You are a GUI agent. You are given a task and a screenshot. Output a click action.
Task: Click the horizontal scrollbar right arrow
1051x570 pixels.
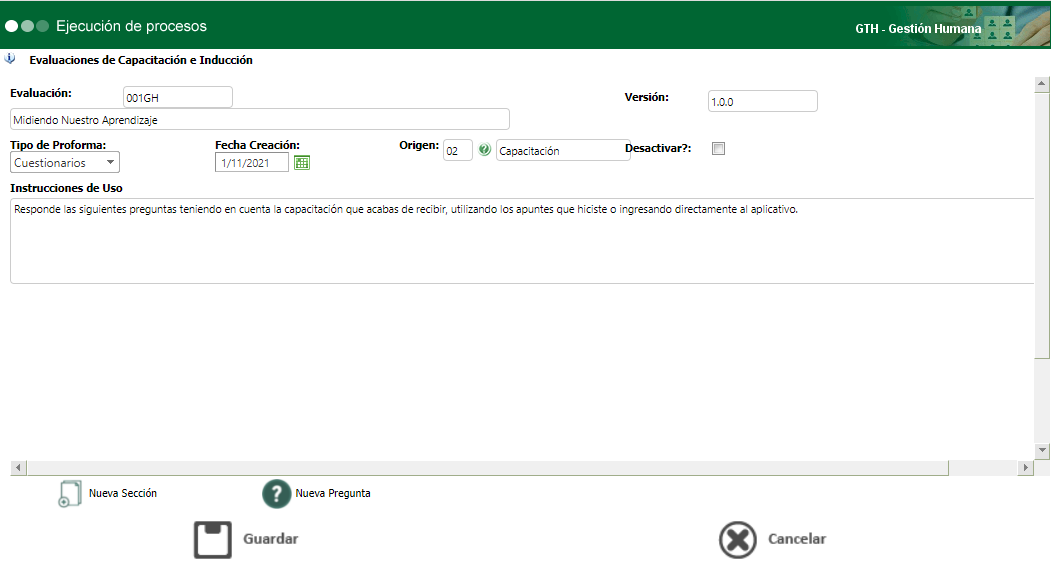coord(1025,467)
